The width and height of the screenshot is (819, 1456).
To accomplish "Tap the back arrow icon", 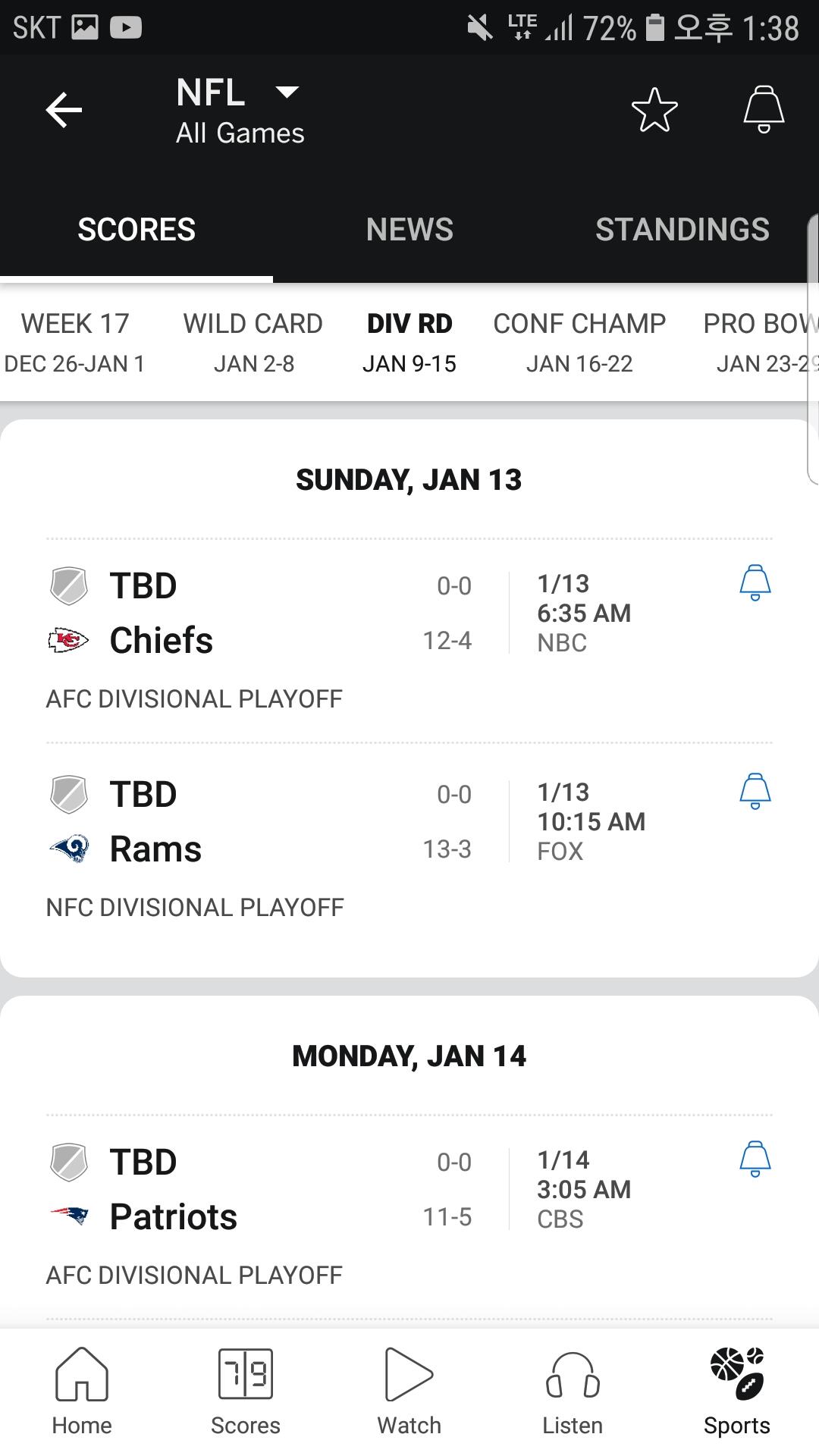I will point(64,111).
